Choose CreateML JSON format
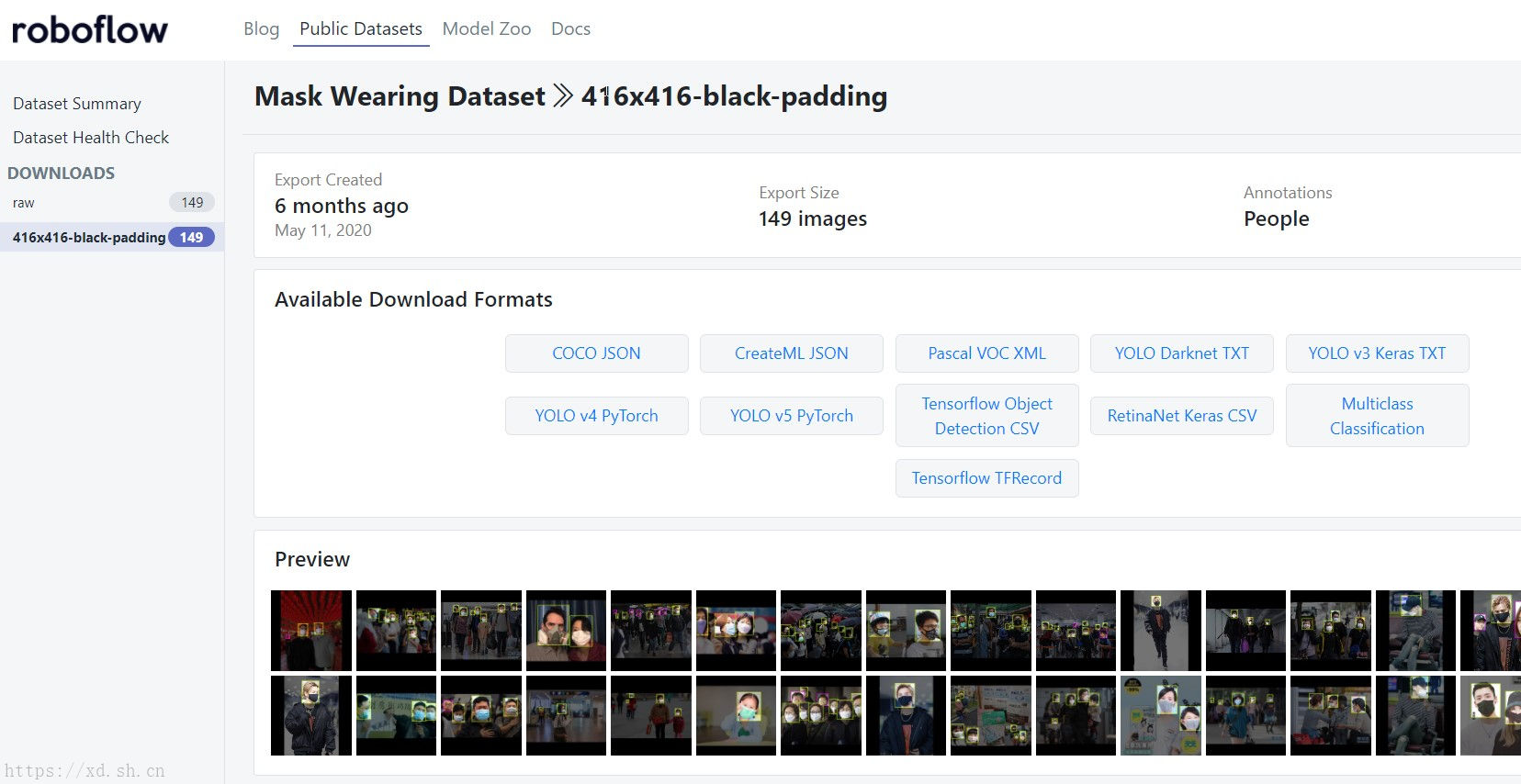 [x=791, y=353]
